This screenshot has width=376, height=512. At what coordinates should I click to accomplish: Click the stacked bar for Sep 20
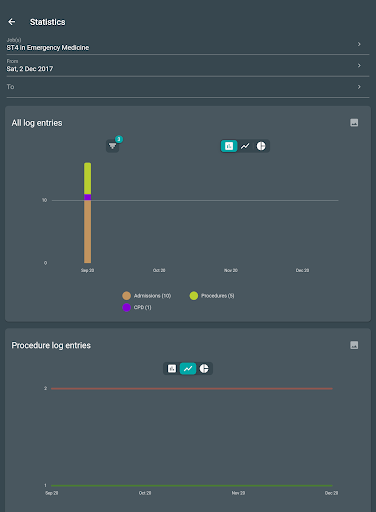point(87,213)
